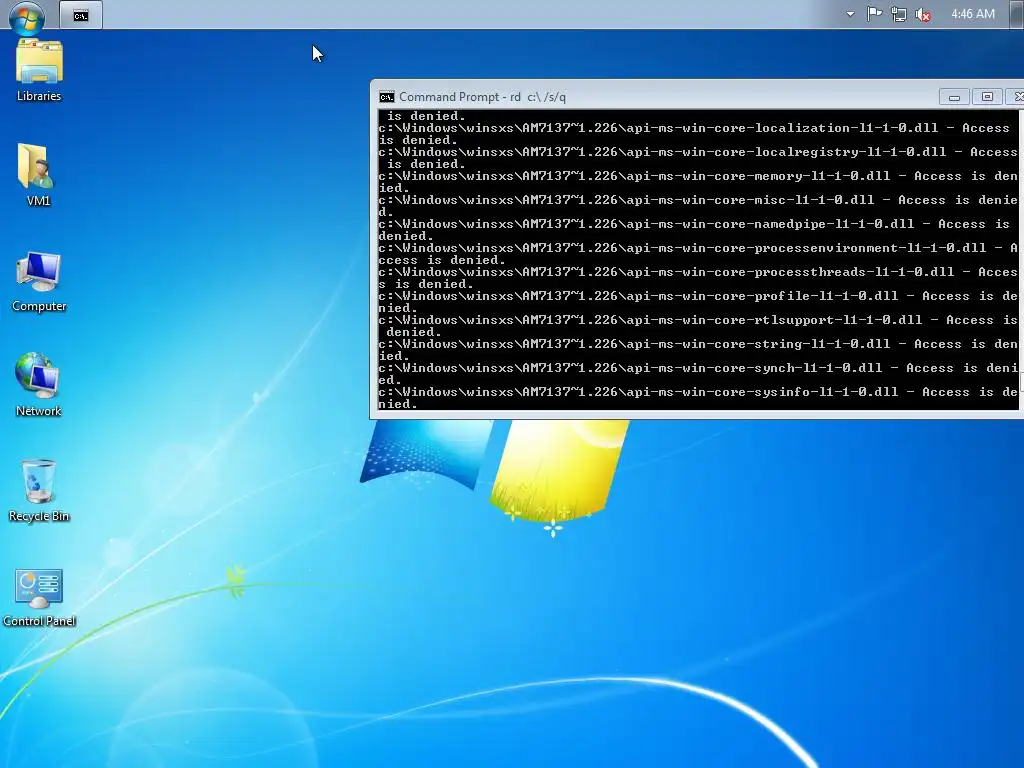Open Command Prompt window system menu icon
The image size is (1024, 768).
[x=387, y=97]
